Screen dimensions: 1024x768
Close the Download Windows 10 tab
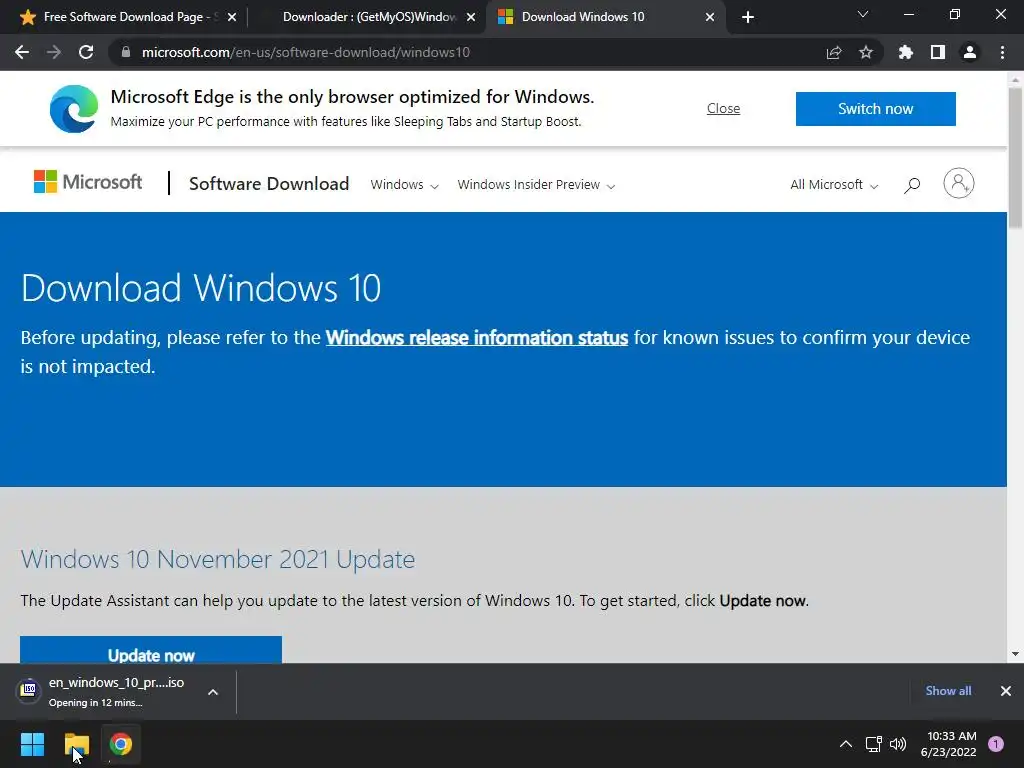pos(710,17)
